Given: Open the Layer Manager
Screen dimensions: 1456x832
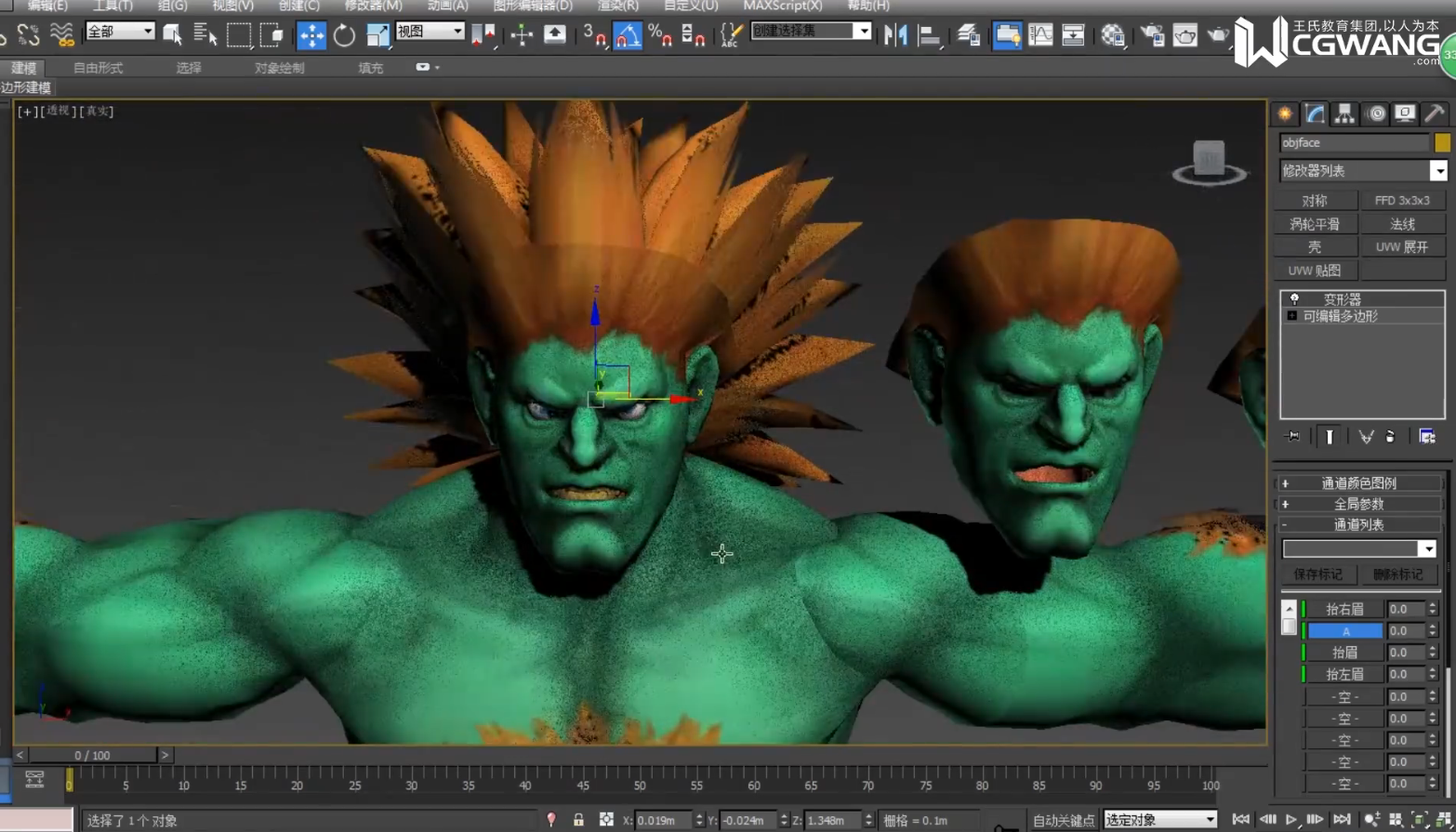Looking at the screenshot, I should coord(968,35).
